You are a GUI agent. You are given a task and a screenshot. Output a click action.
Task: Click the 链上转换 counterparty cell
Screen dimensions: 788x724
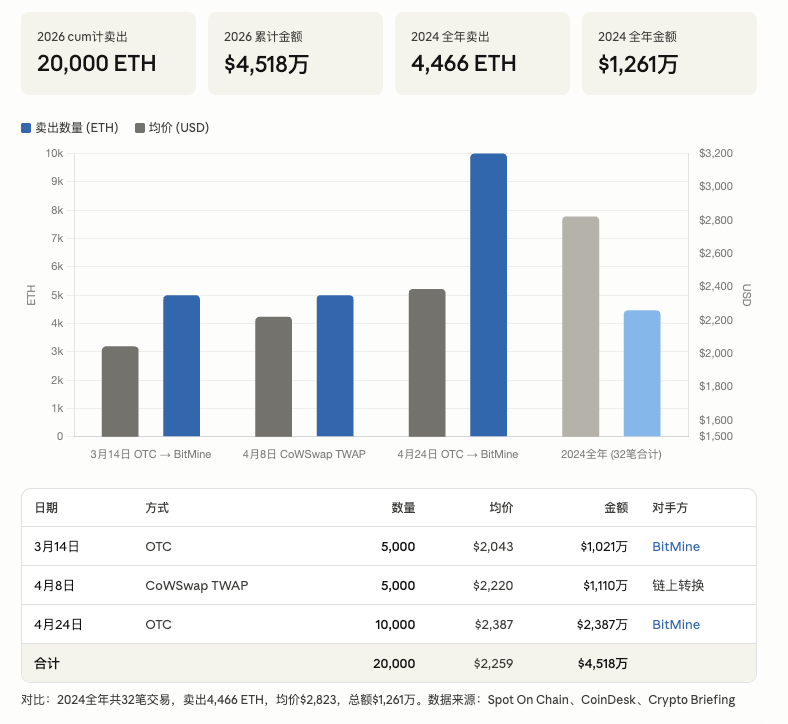(677, 586)
